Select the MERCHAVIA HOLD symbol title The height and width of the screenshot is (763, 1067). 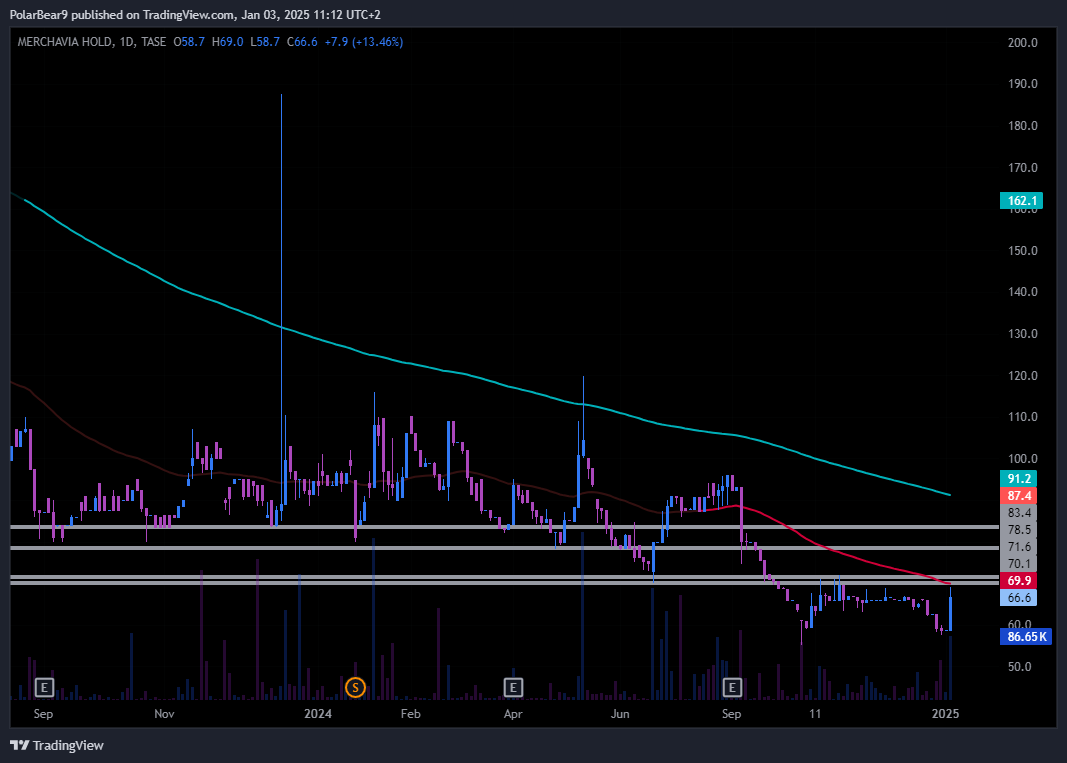pyautogui.click(x=63, y=42)
